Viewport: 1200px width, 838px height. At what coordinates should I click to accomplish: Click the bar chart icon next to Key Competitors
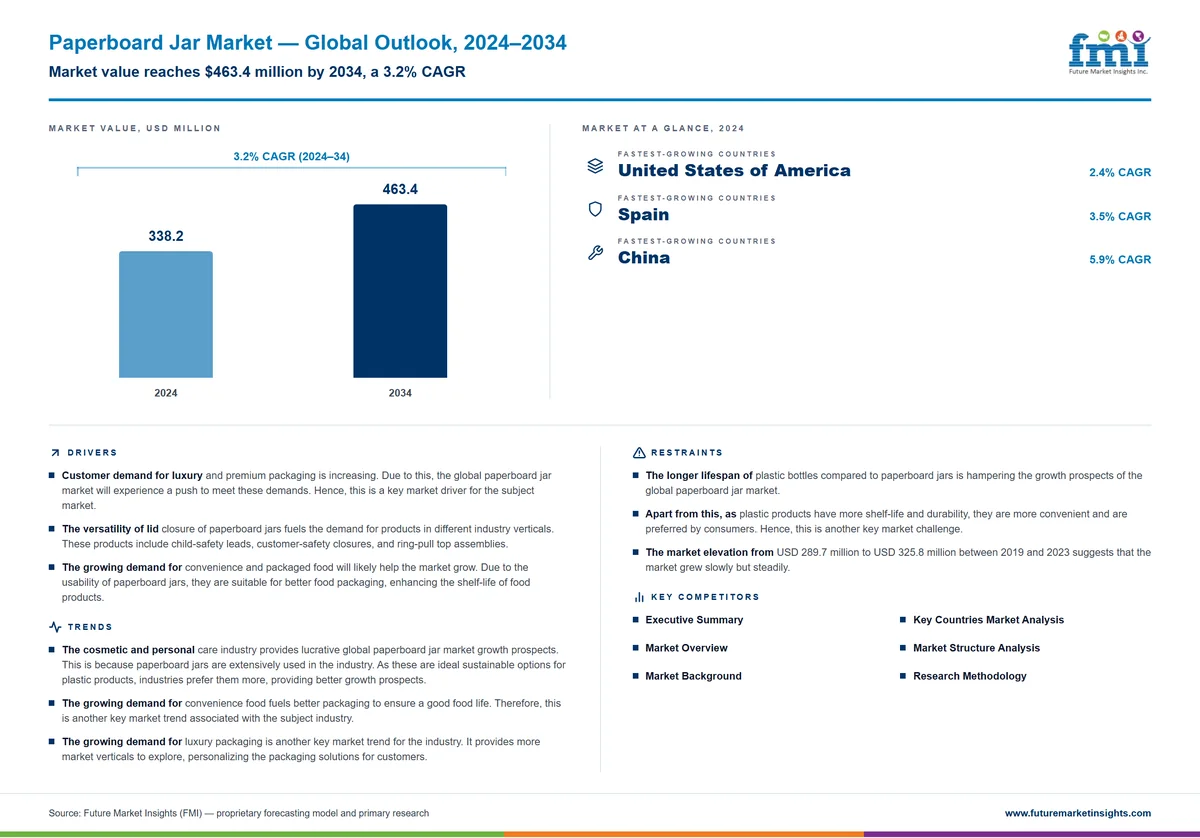pyautogui.click(x=639, y=597)
